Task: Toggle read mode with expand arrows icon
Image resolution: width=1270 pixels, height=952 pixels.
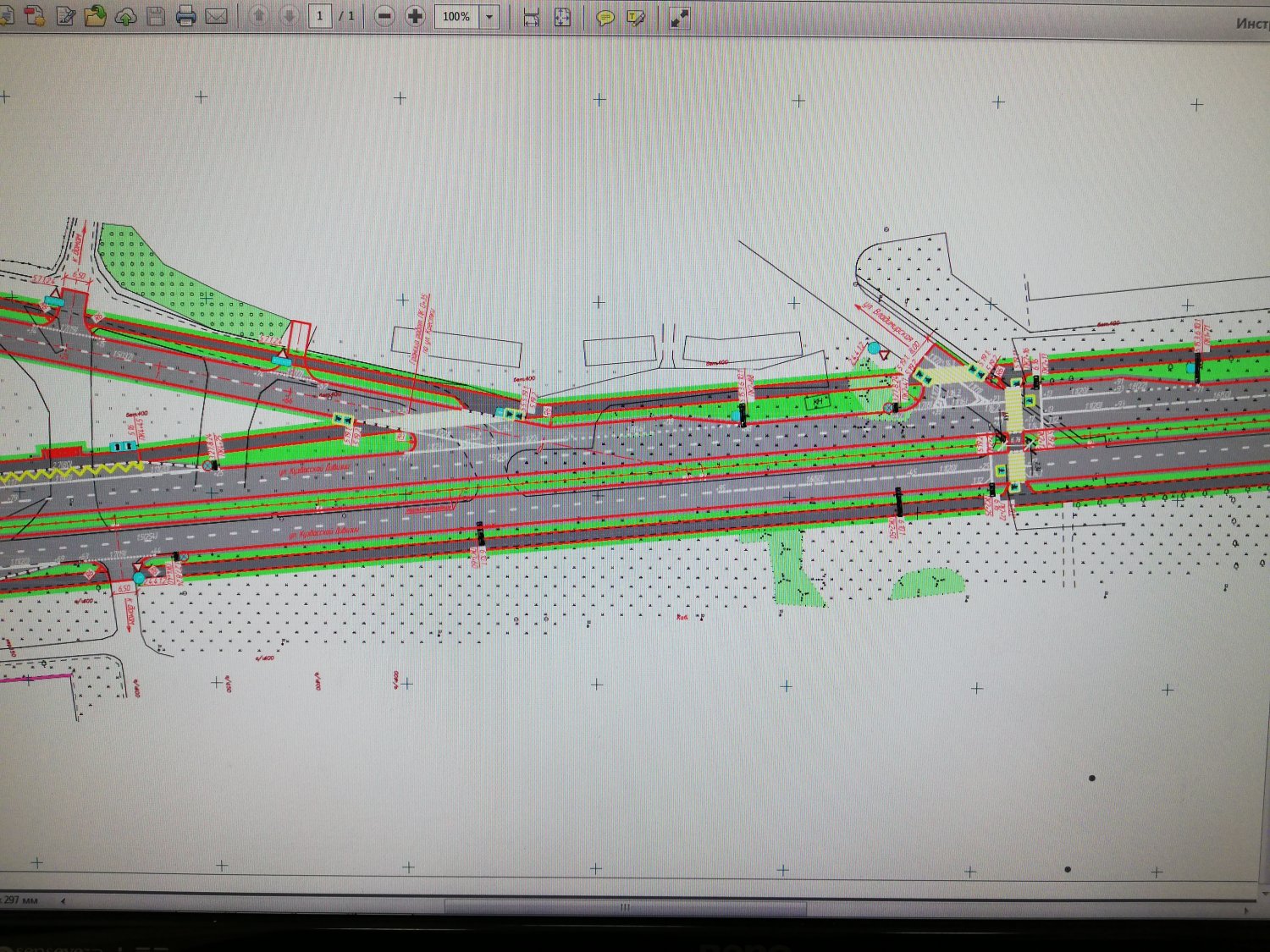Action: coord(679,18)
